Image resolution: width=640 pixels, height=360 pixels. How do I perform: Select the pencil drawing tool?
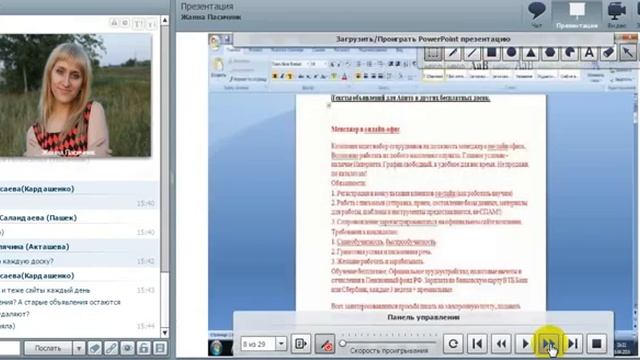pos(453,53)
